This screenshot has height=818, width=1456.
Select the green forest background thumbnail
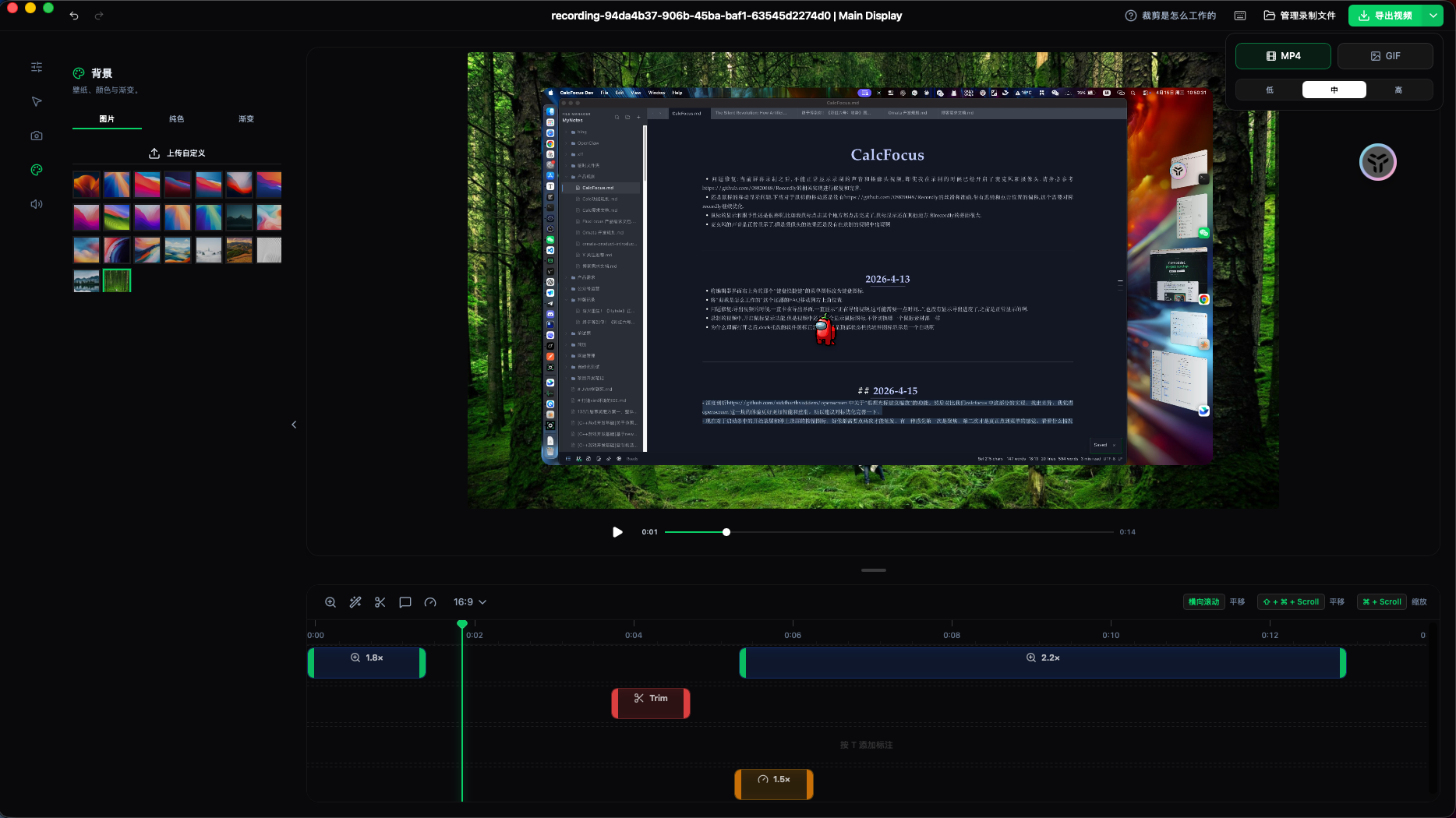(x=117, y=280)
